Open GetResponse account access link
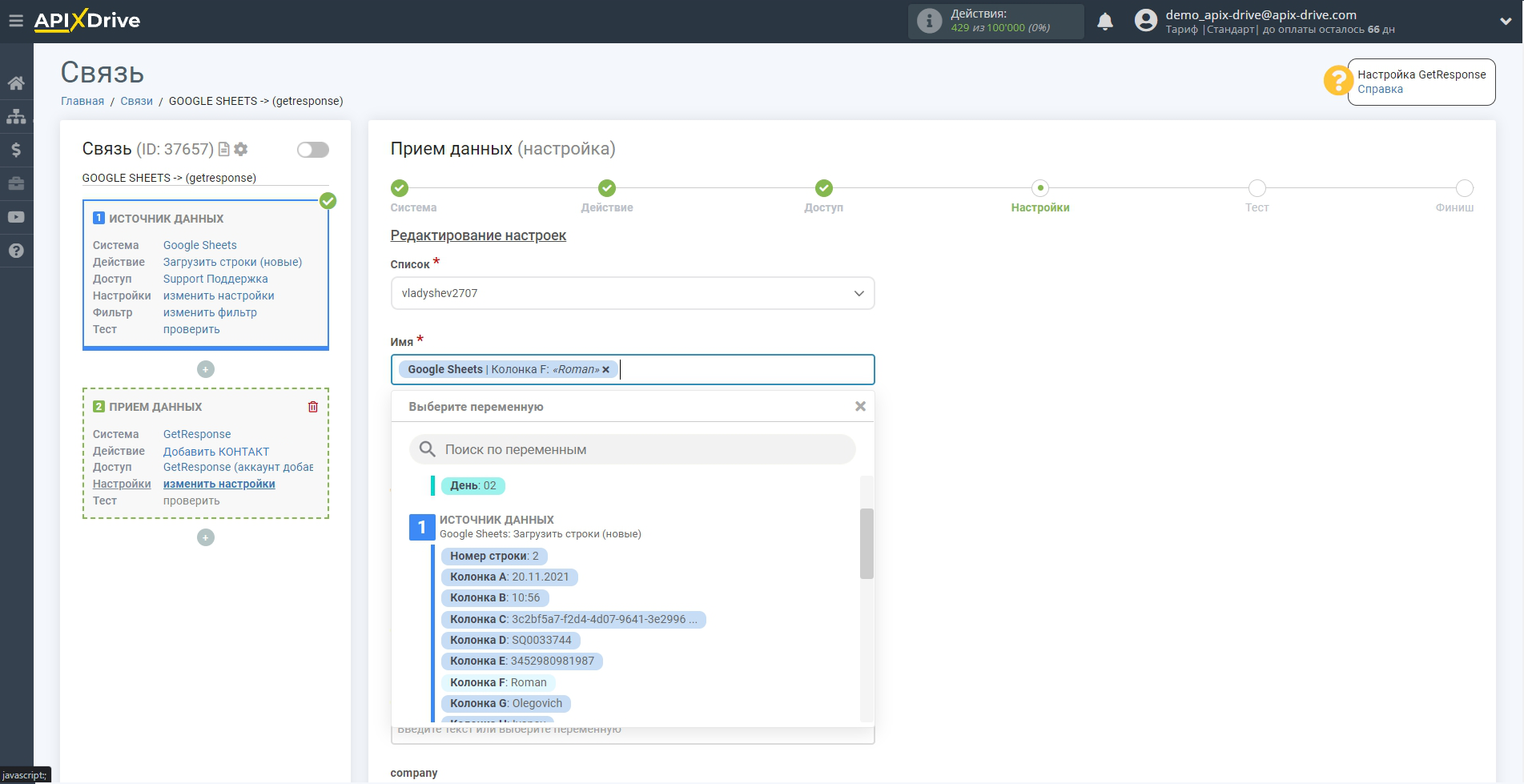Screen dimensions: 1524x784 238,467
